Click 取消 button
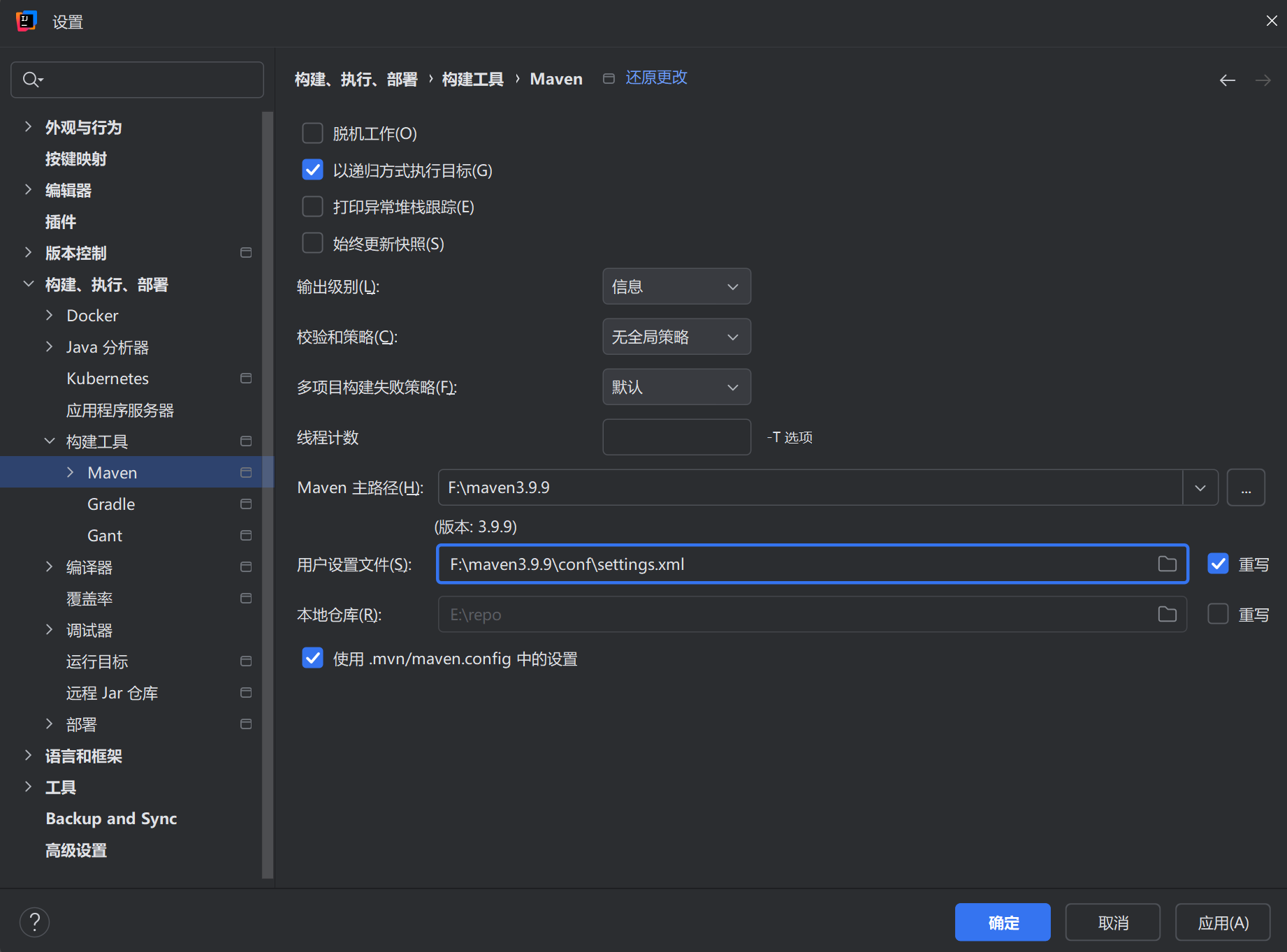The image size is (1287, 952). [1112, 922]
